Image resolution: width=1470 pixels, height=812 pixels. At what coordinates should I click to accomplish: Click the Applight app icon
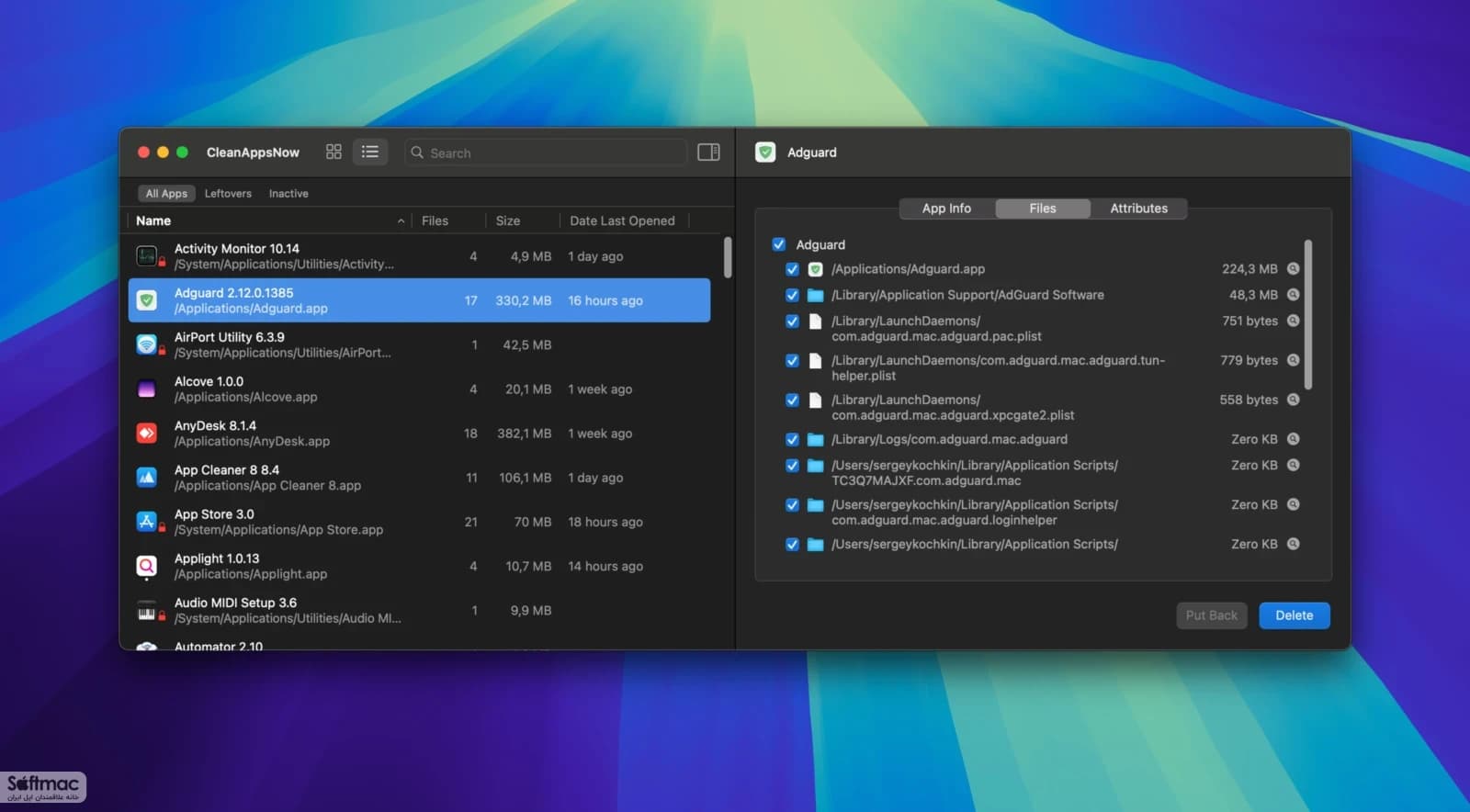point(147,566)
